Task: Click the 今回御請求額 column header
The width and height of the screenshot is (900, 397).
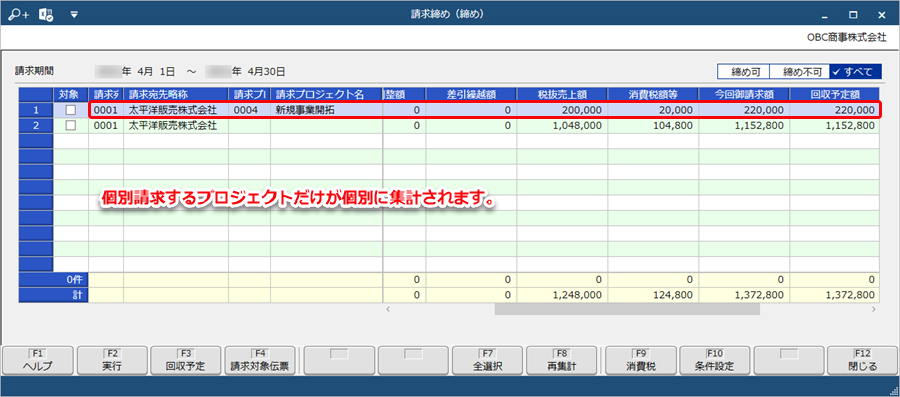Action: click(x=744, y=95)
